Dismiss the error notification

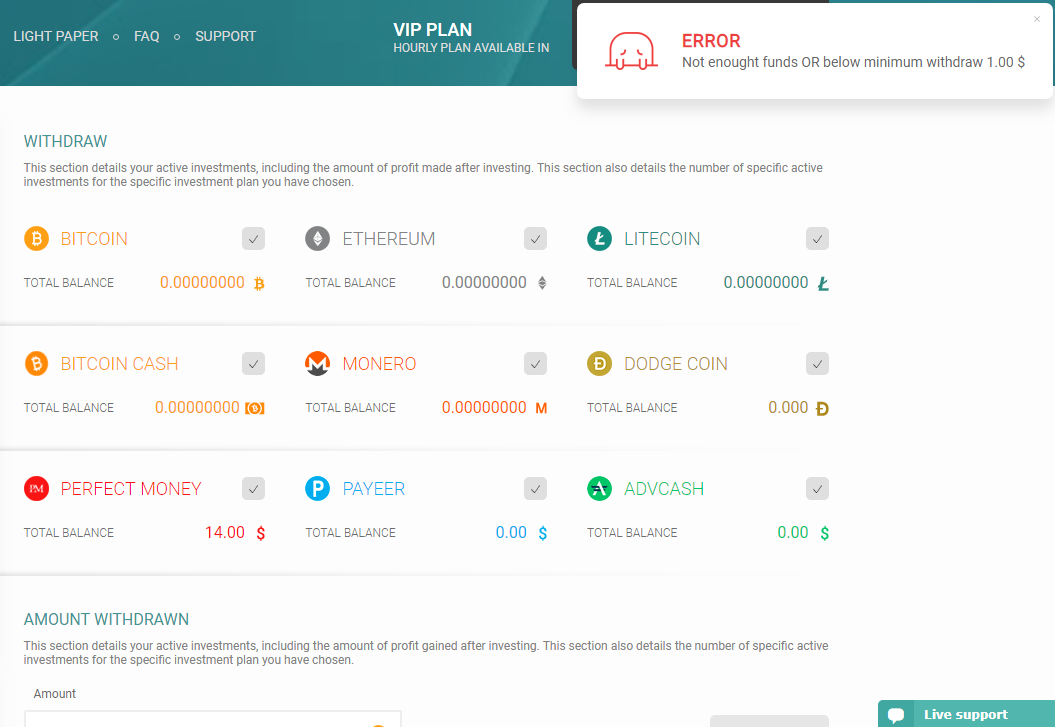pos(1037,19)
